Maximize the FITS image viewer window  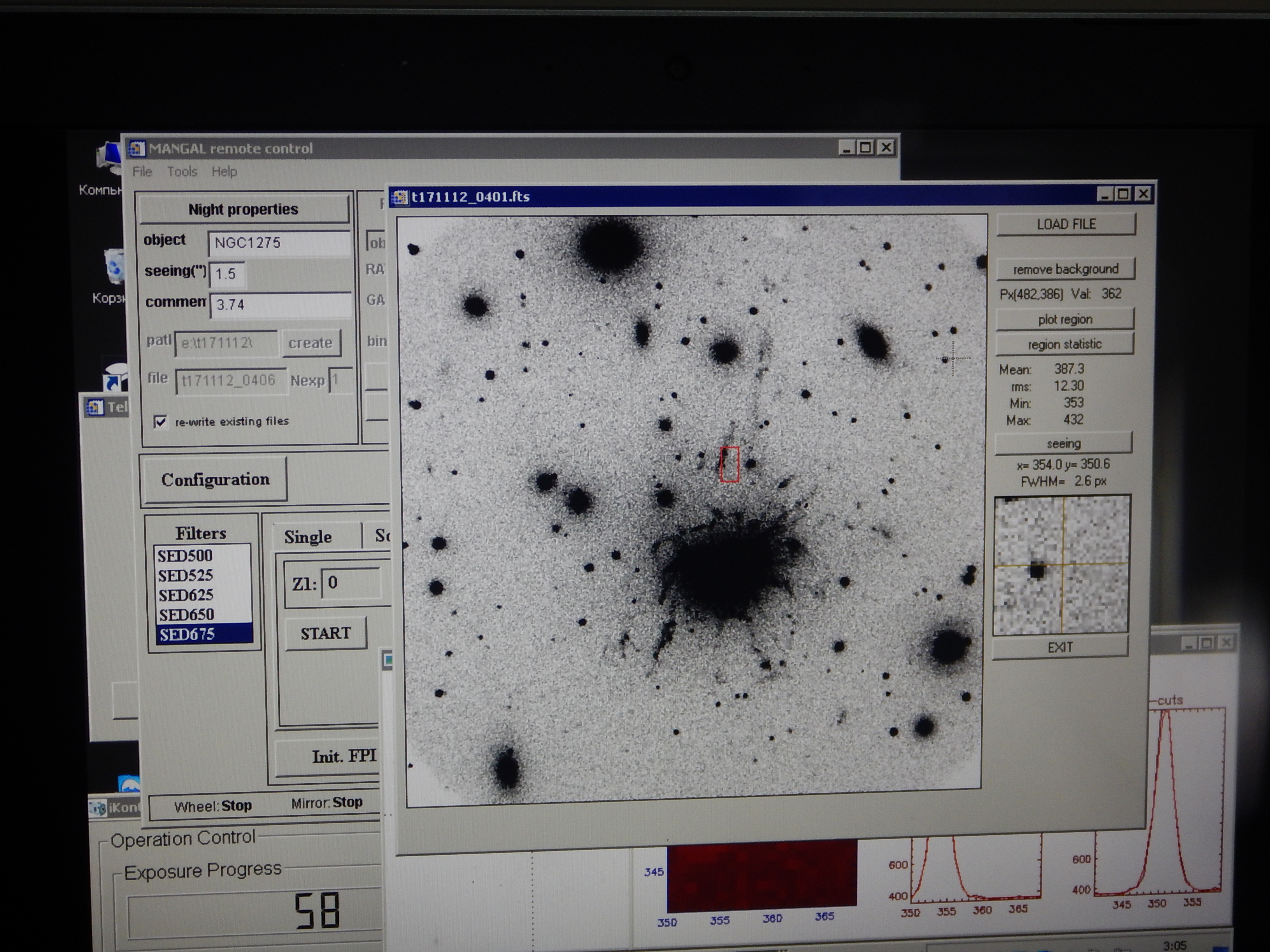pos(1124,194)
